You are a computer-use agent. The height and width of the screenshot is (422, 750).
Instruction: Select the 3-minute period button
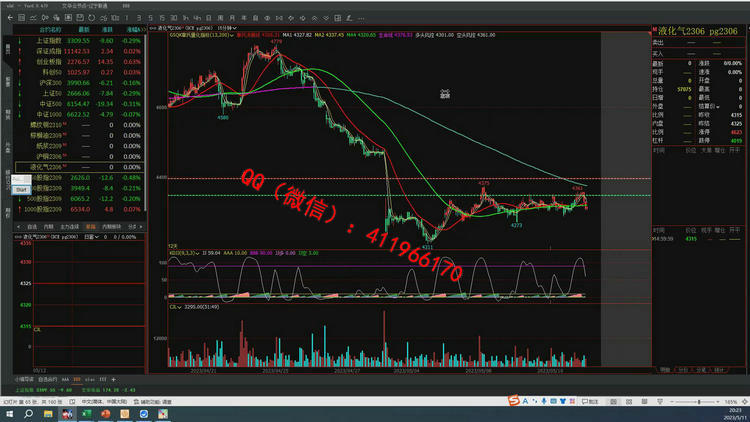tap(139, 18)
